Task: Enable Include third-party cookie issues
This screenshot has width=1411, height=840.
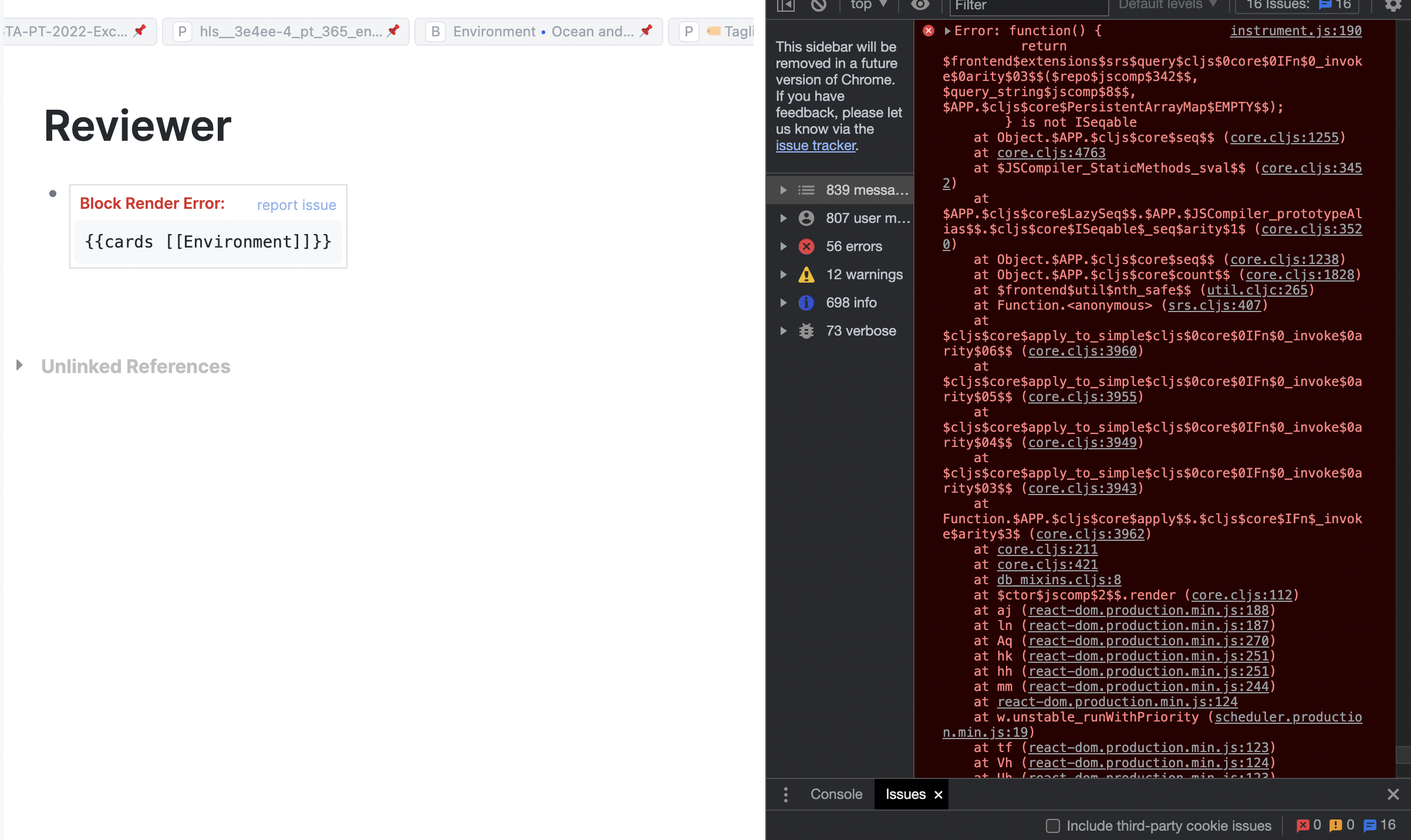Action: (1052, 825)
